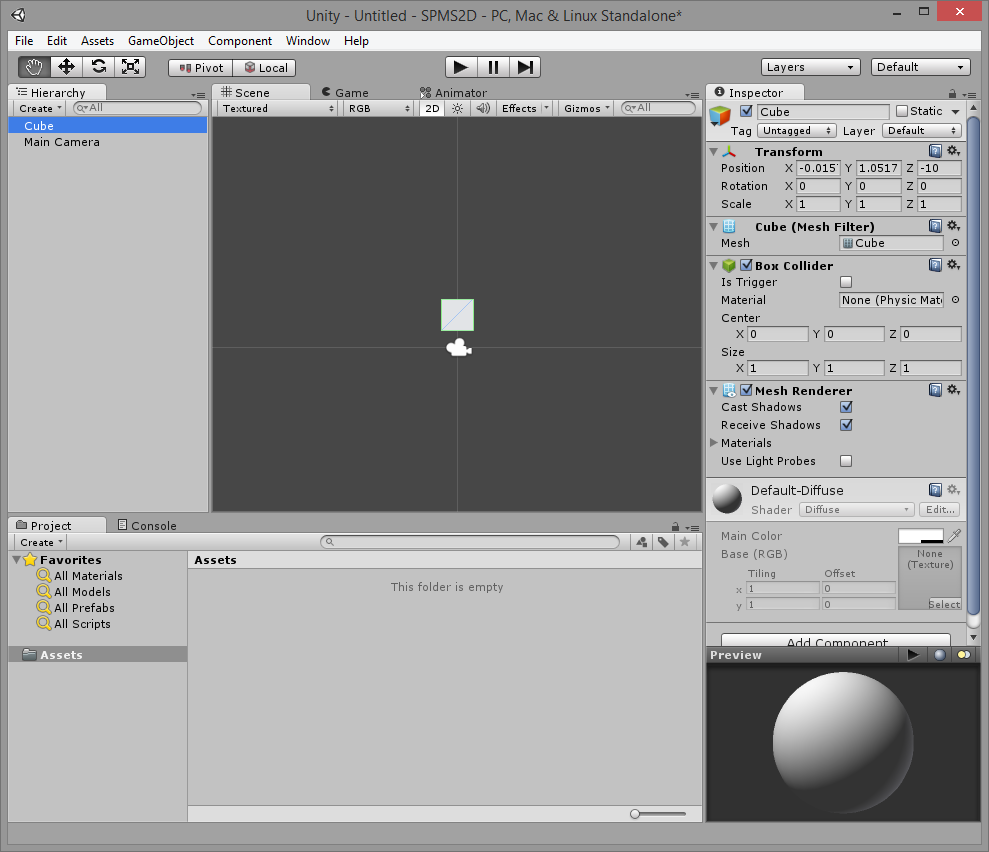Image resolution: width=989 pixels, height=852 pixels.
Task: Open the Layers dropdown
Action: pos(810,67)
